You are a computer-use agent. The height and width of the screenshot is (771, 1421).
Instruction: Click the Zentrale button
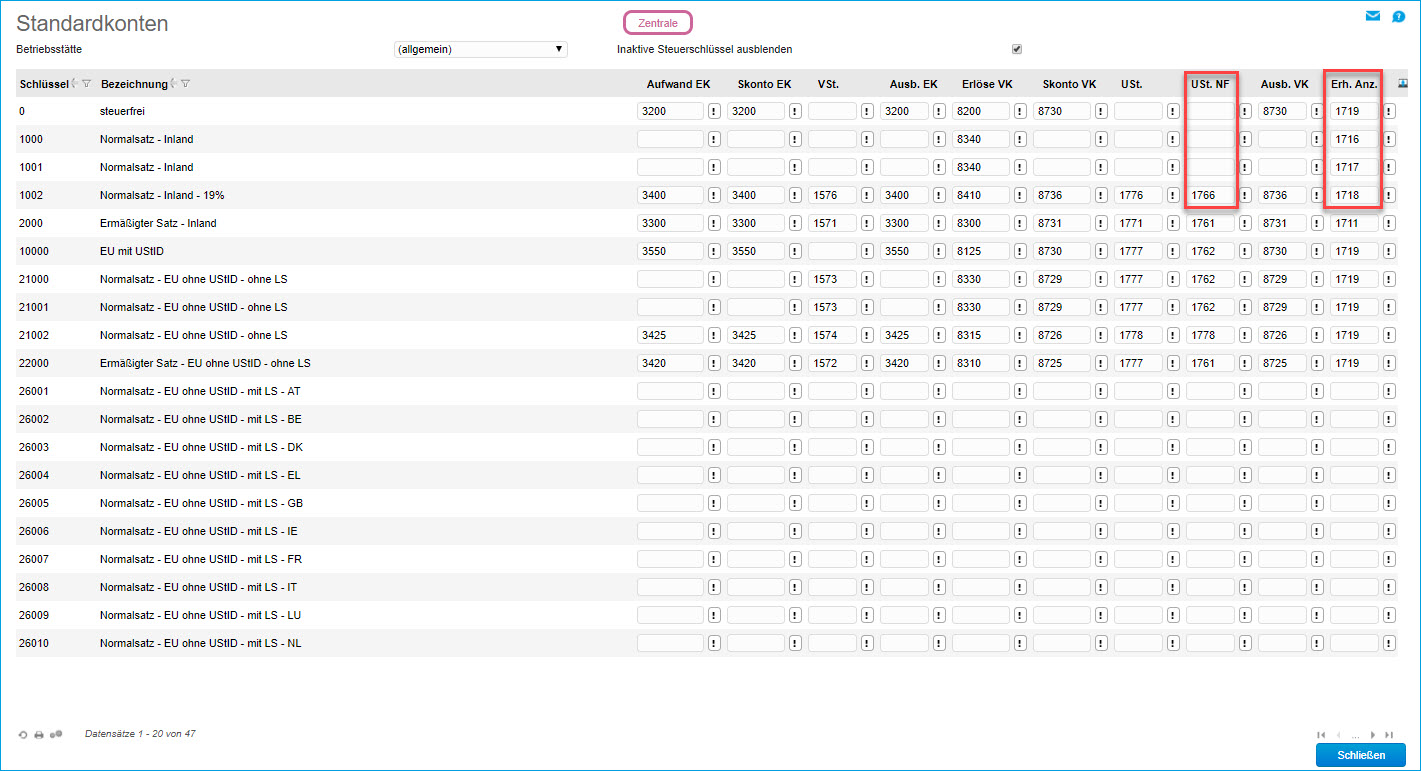(658, 23)
